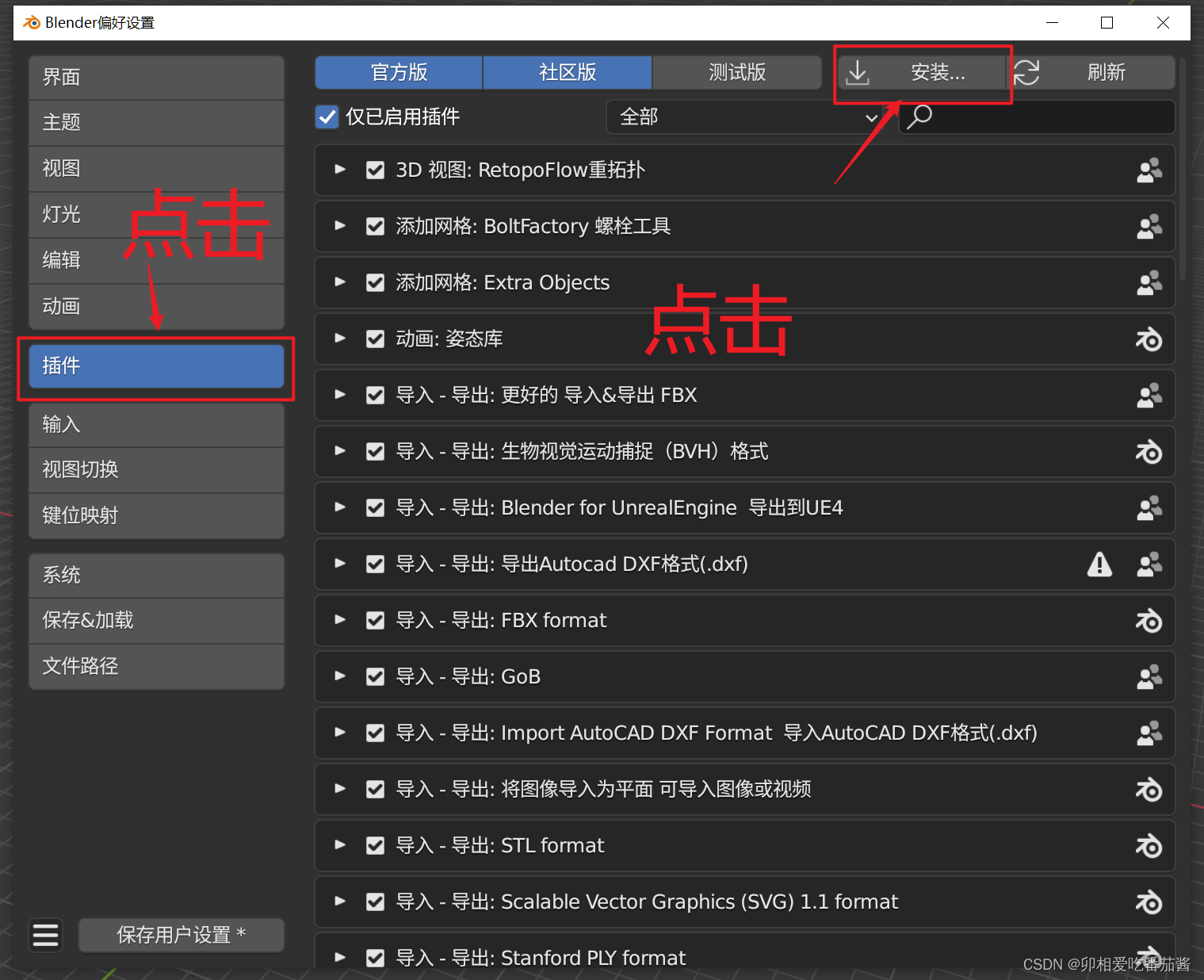Screen dimensions: 1204x980
Task: Toggle 官方版 support filter
Action: tap(399, 73)
